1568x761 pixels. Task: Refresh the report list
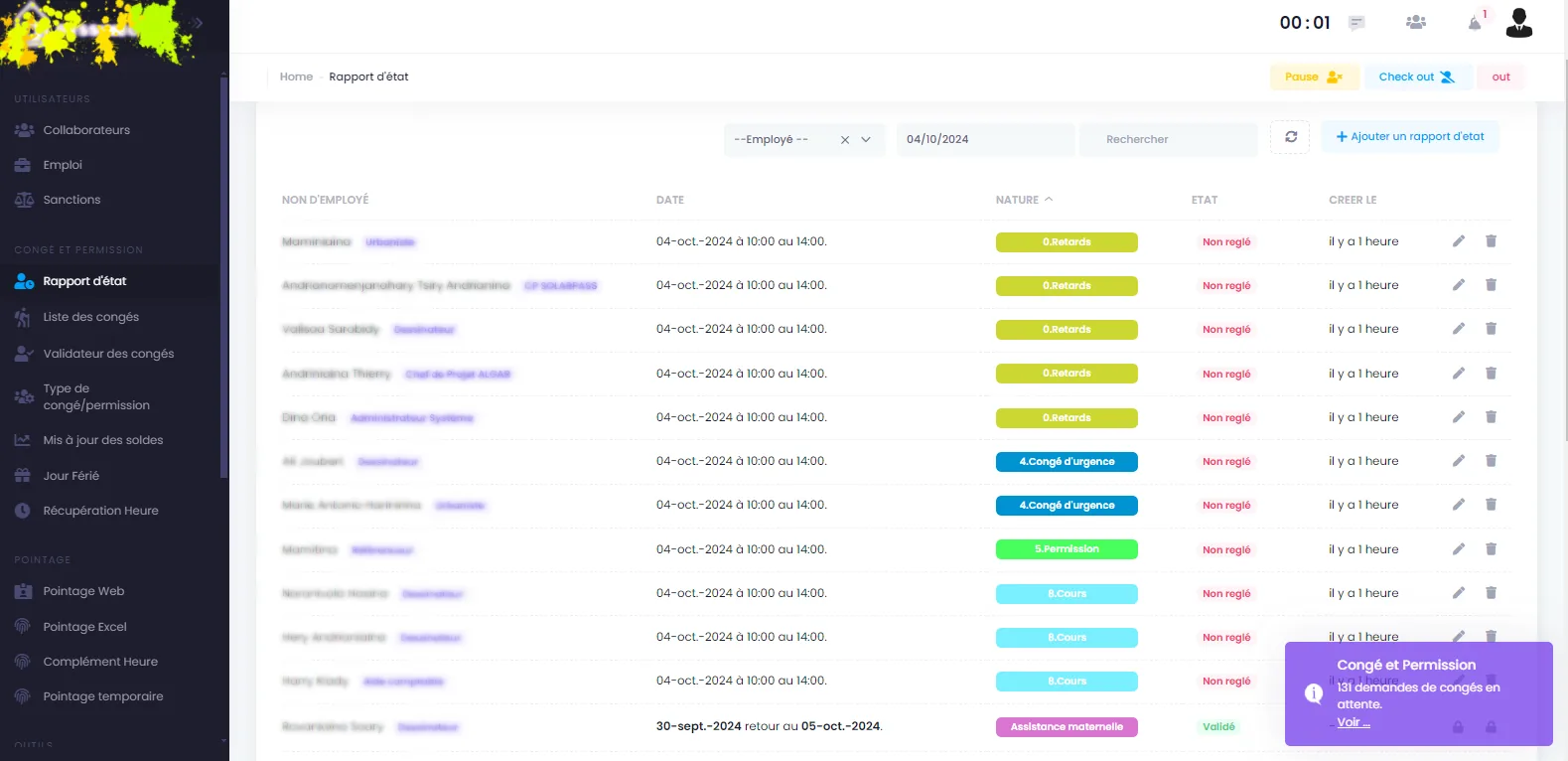(1291, 137)
